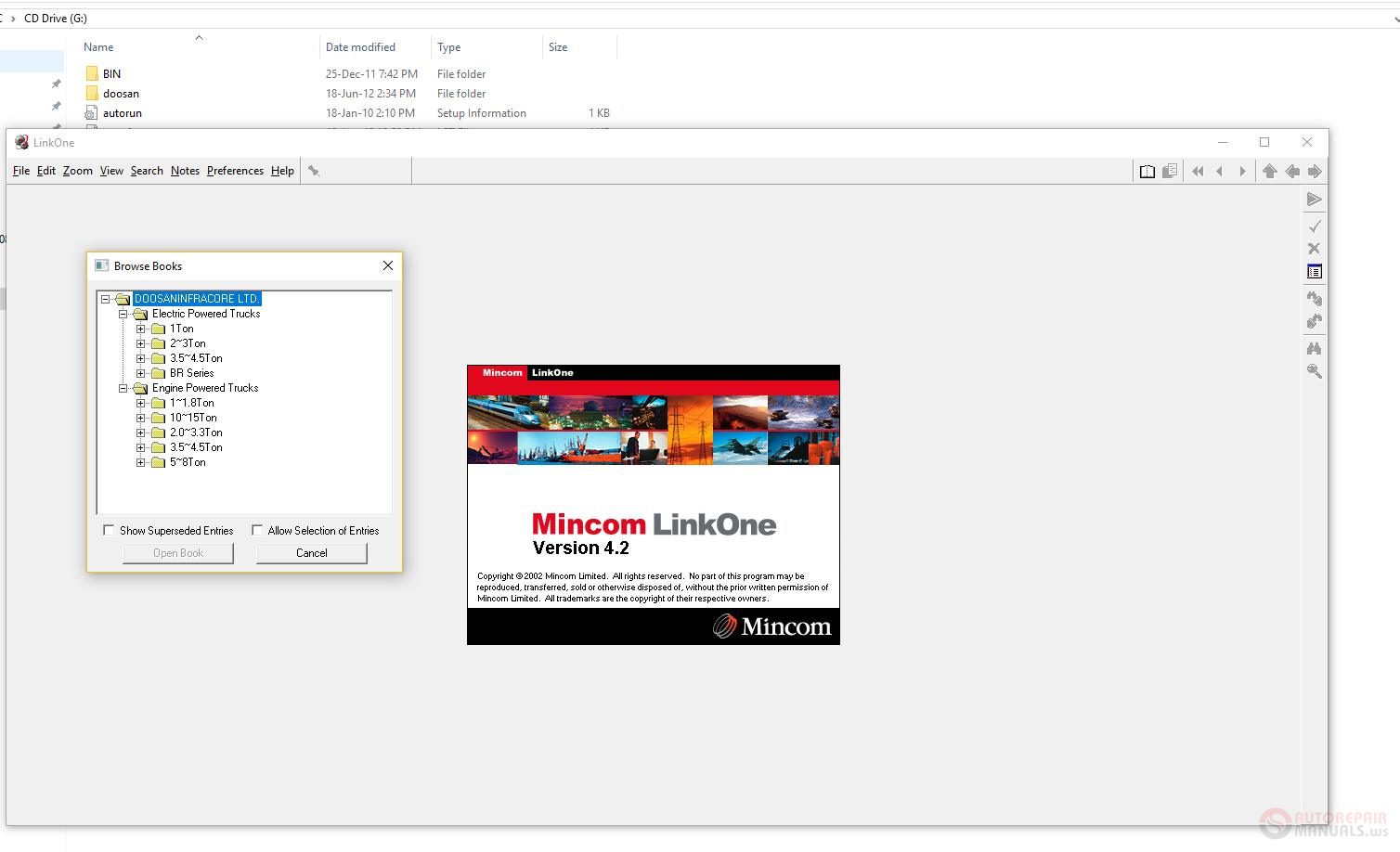The width and height of the screenshot is (1400, 852).
Task: Expand the BR Series folder node
Action: [x=141, y=373]
